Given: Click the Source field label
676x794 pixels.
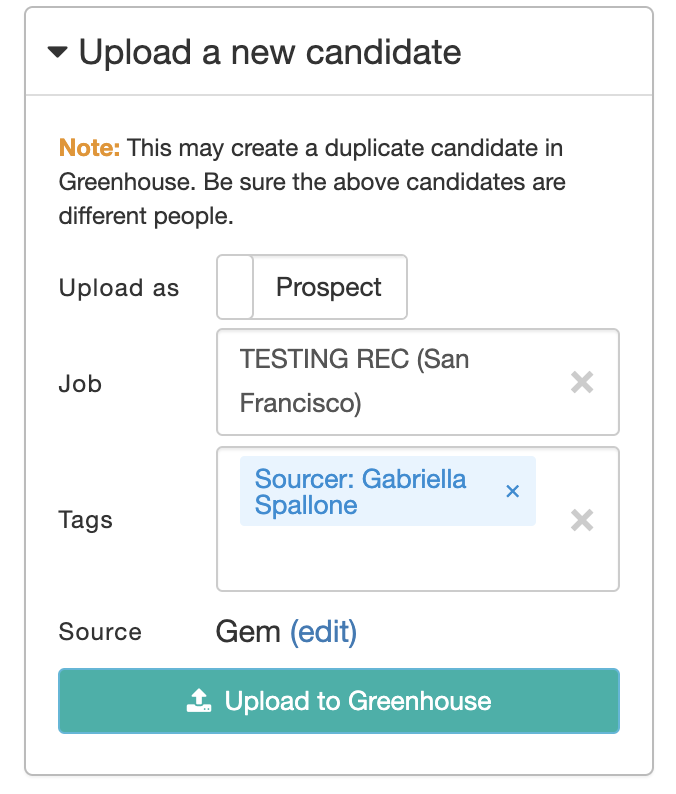Looking at the screenshot, I should [100, 632].
